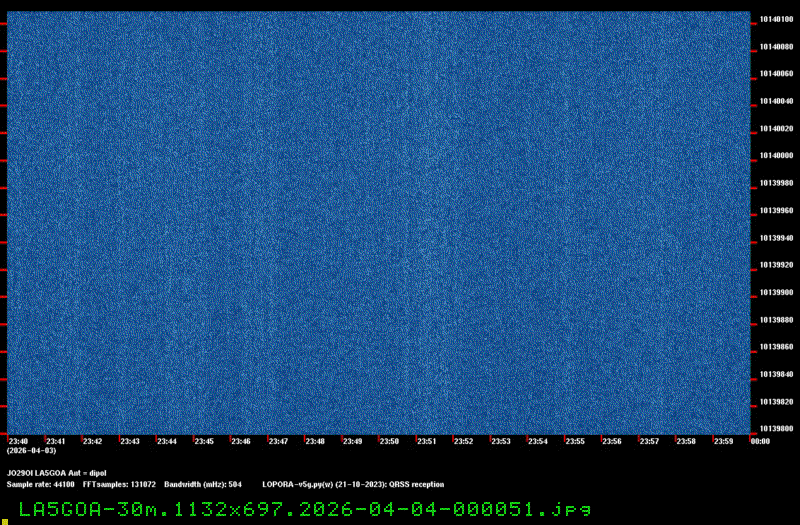Select the 23:56 time label
800x525 pixels.
coord(612,441)
